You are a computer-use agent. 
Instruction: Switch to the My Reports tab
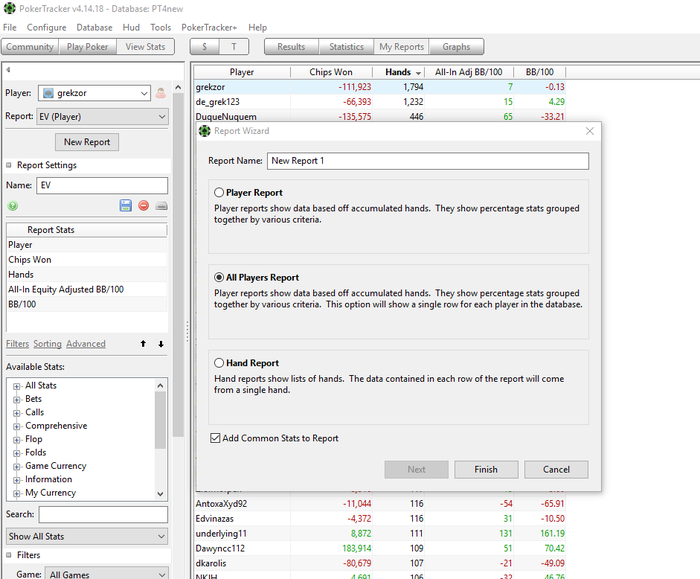point(401,46)
